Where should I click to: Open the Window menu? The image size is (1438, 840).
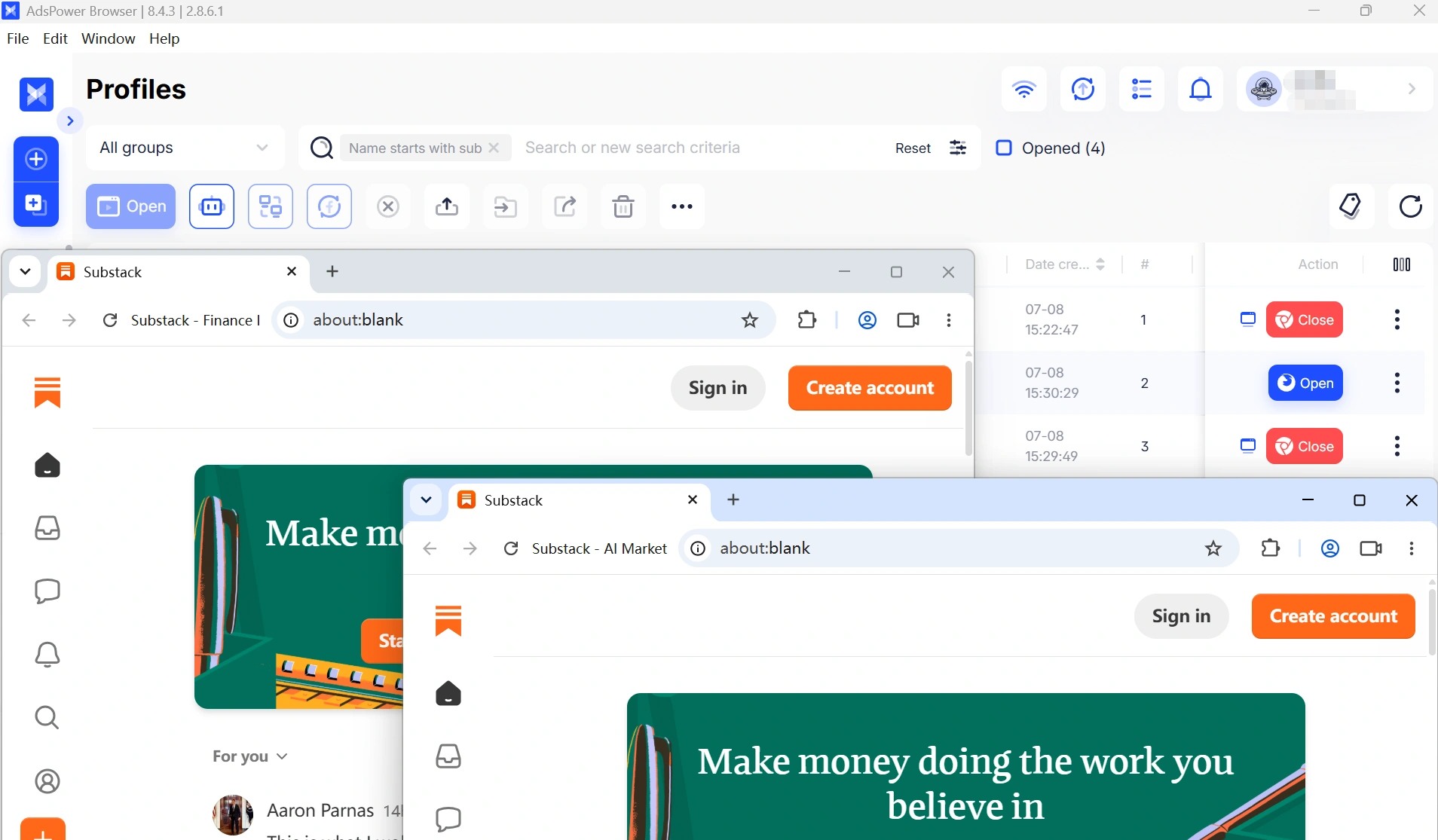(x=109, y=38)
